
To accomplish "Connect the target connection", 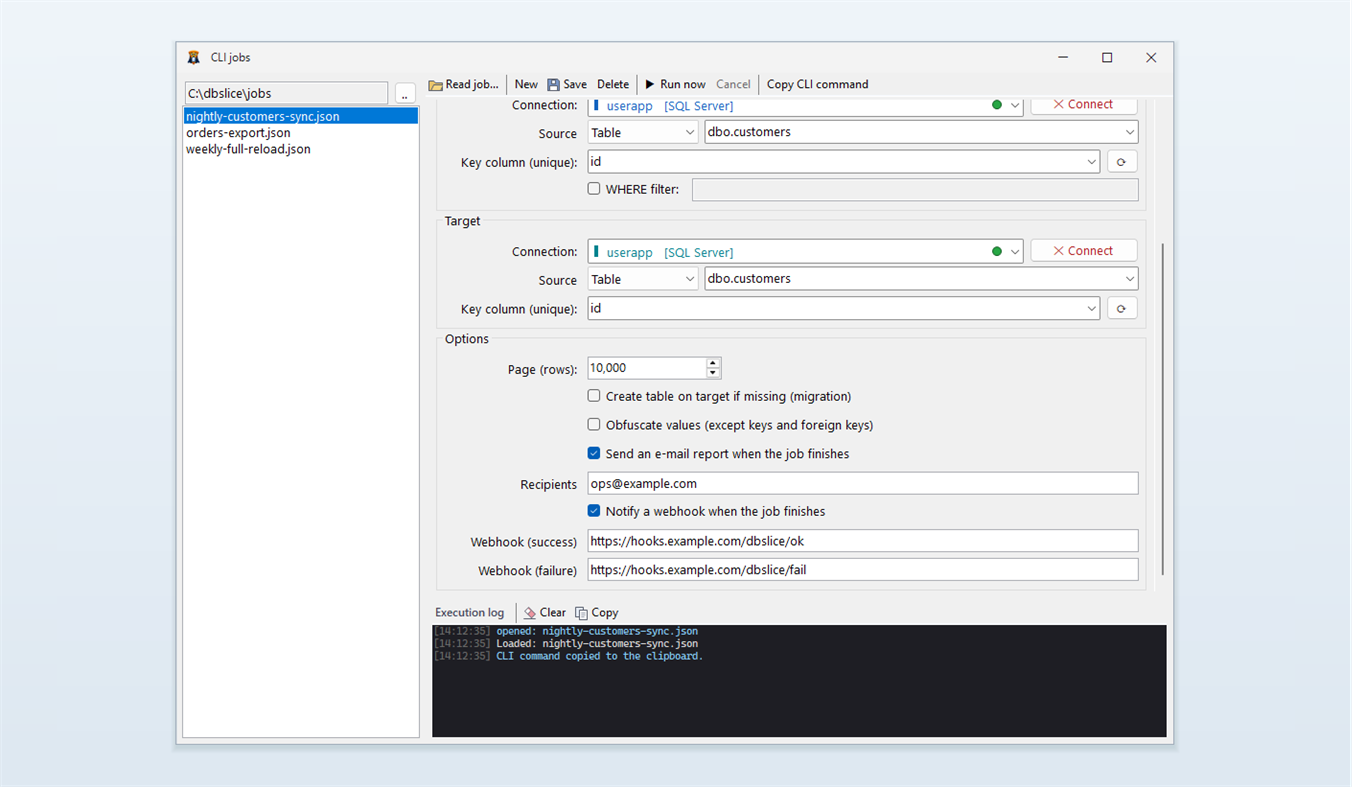I will tap(1084, 251).
